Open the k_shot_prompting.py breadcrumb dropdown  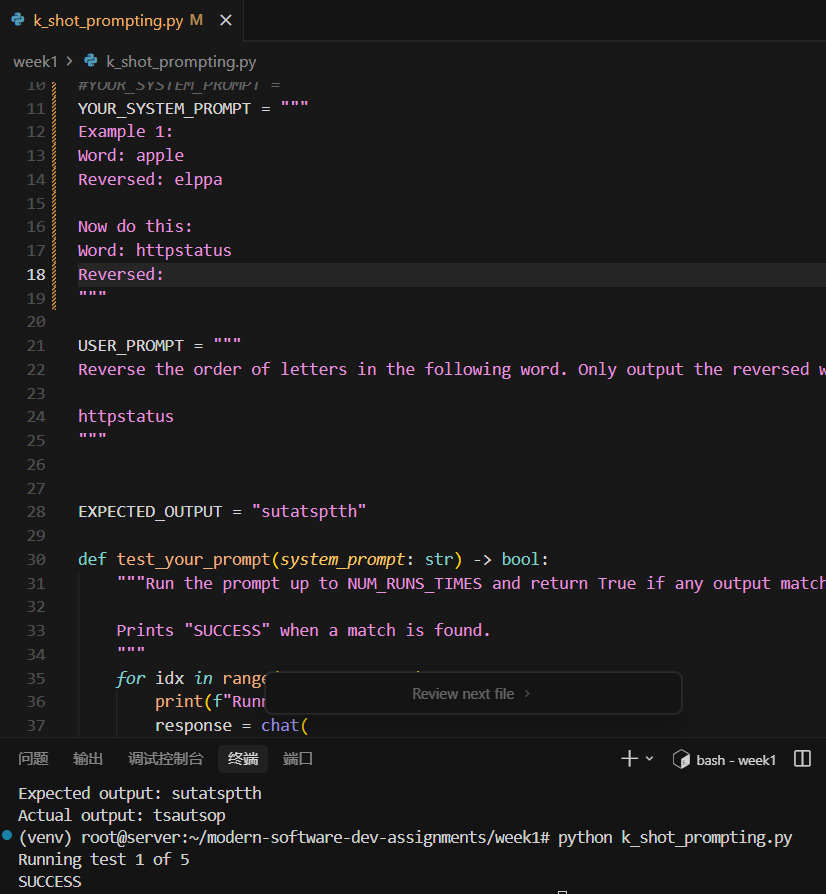pos(181,61)
